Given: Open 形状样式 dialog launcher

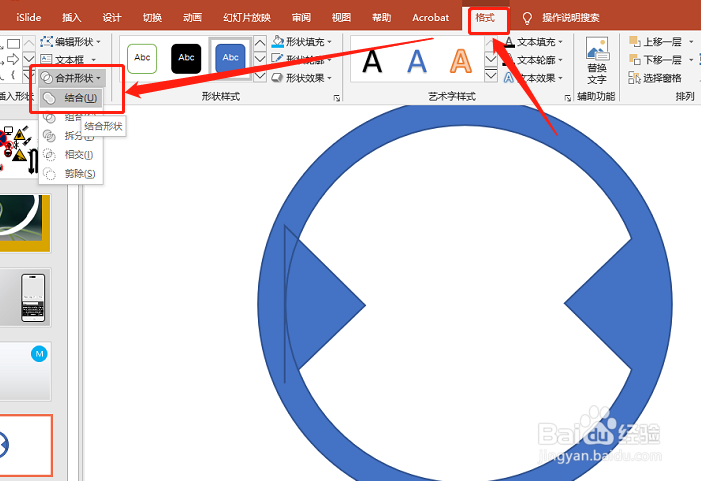Looking at the screenshot, I should (337, 98).
